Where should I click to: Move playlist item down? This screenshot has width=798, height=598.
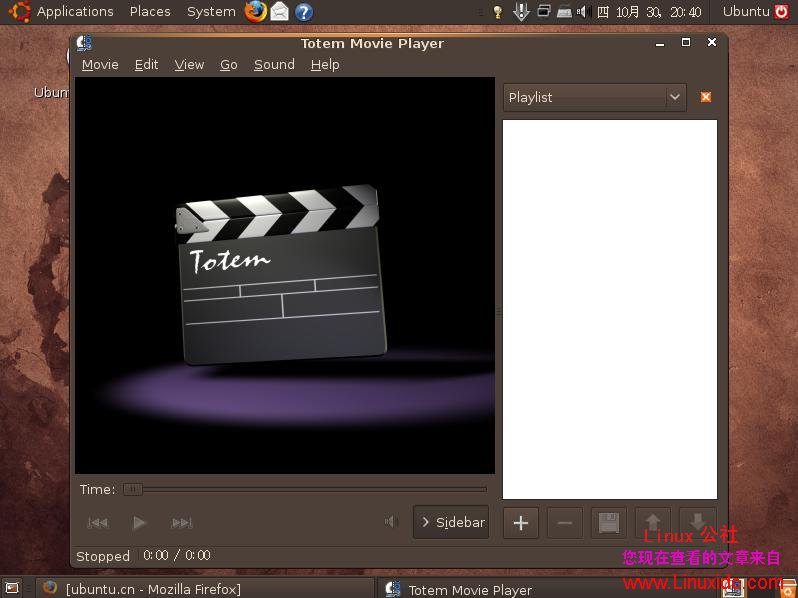(x=697, y=523)
